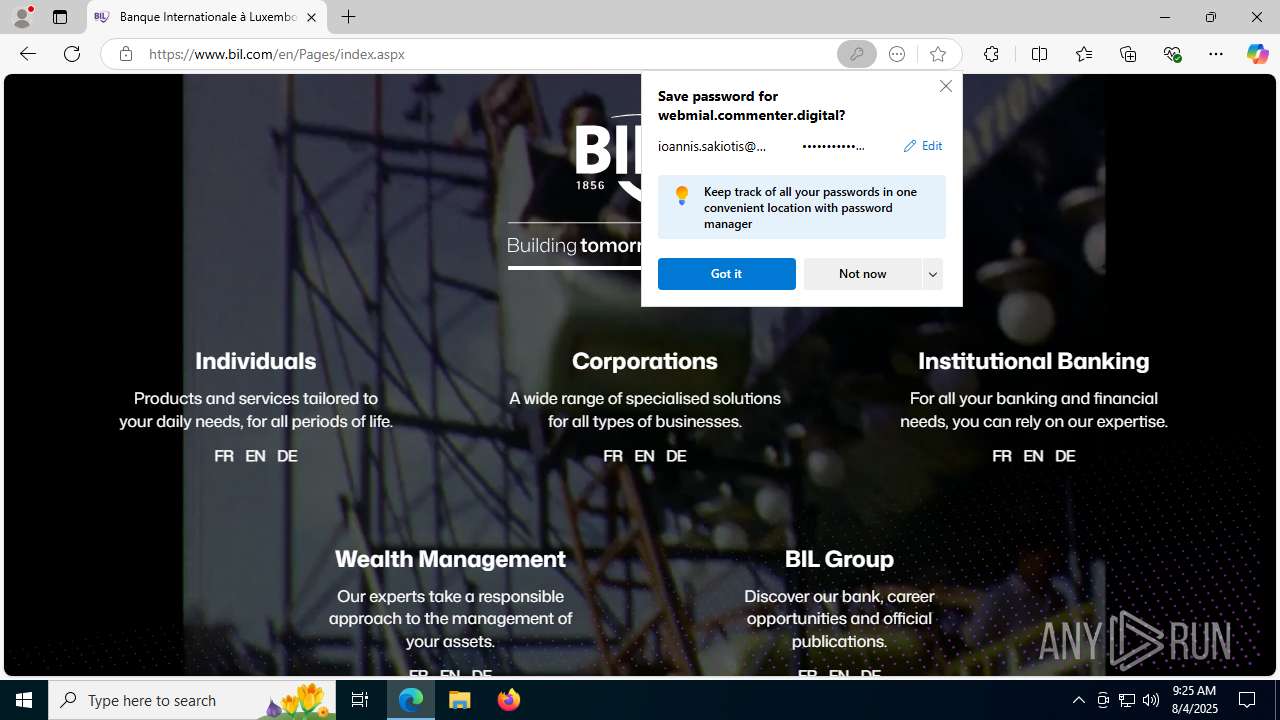The image size is (1280, 720).
Task: Open Task View
Action: click(x=360, y=700)
